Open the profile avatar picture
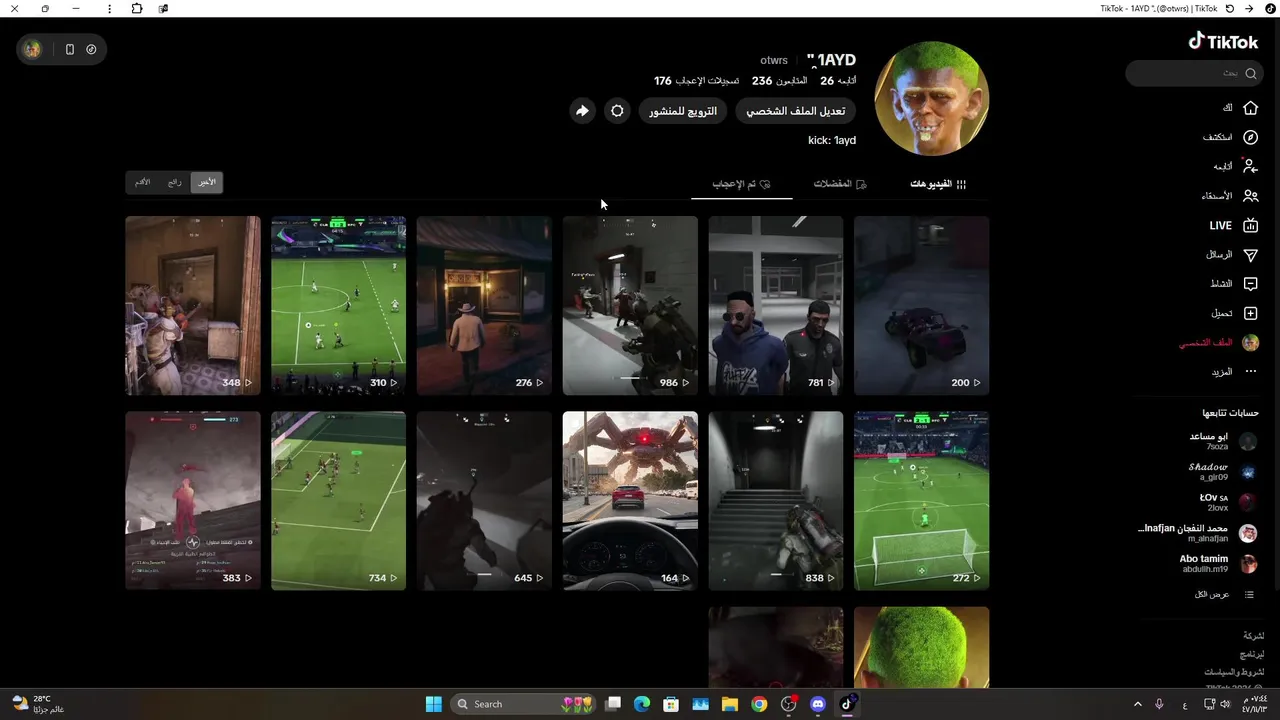 932,98
